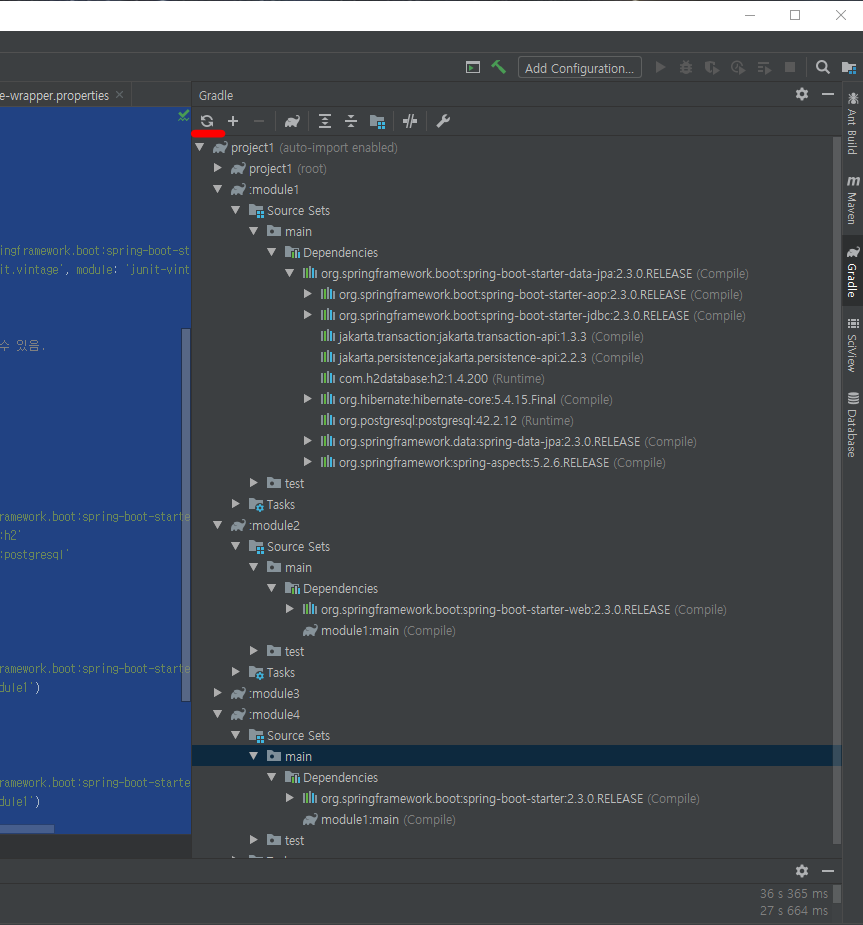Image resolution: width=863 pixels, height=925 pixels.
Task: Expand the :module3 node
Action: click(218, 693)
